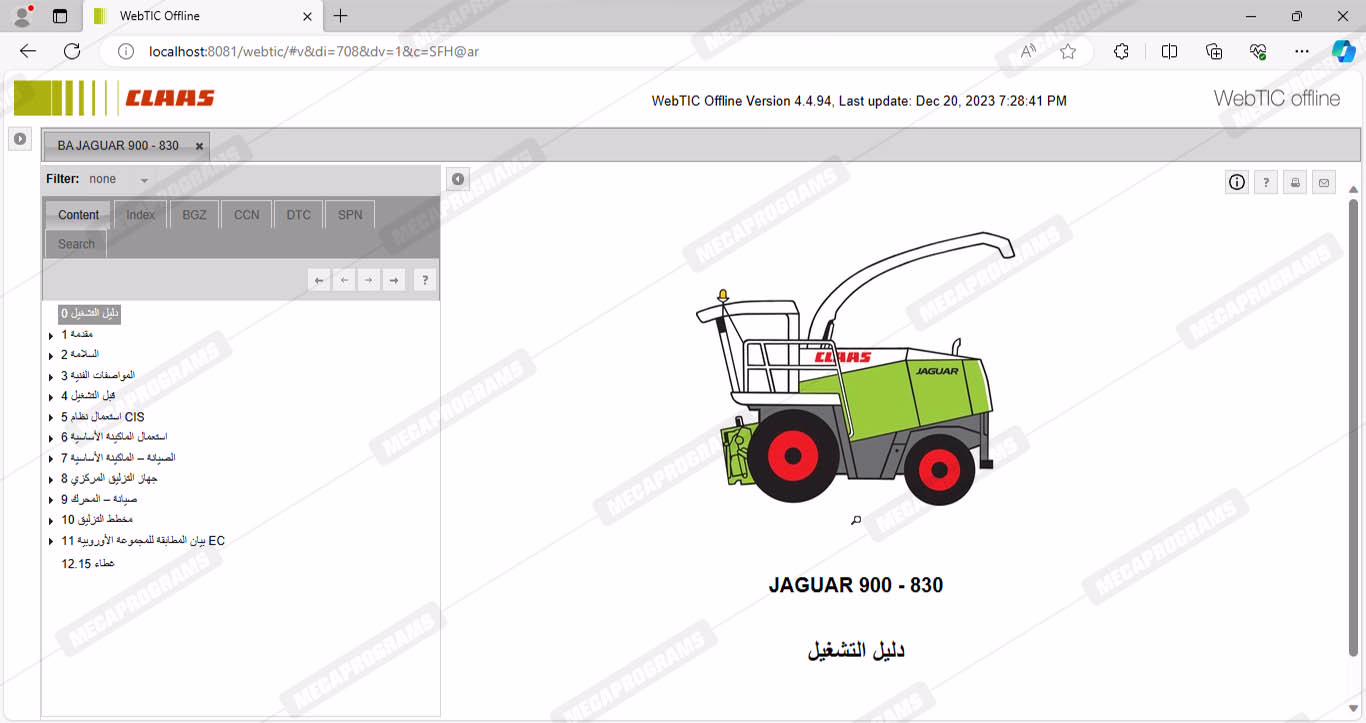Expand chapter 3 المواصفات الفنية
This screenshot has height=723, width=1366.
click(51, 376)
